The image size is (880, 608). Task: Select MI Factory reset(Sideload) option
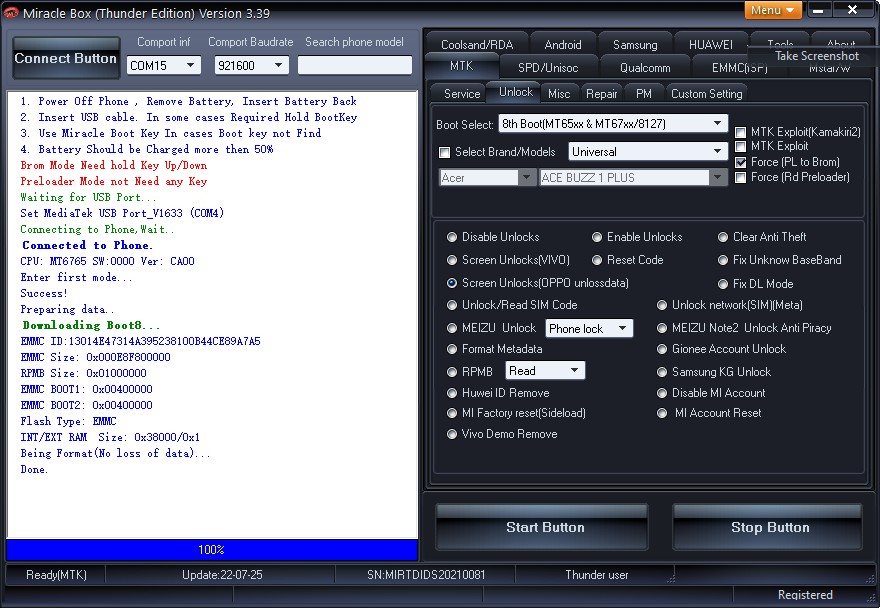[x=452, y=413]
